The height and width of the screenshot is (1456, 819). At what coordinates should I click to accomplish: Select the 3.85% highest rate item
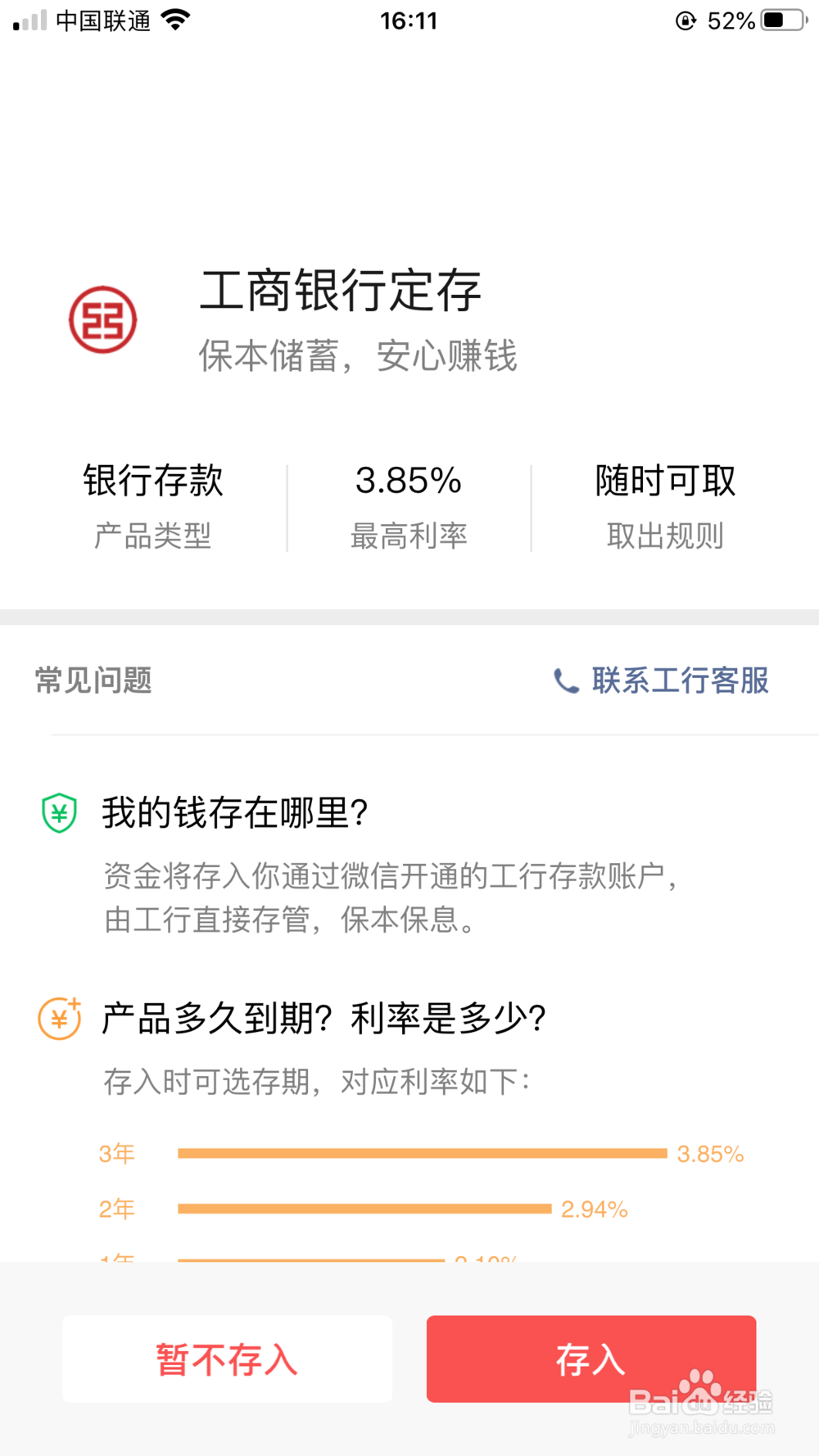click(x=409, y=506)
